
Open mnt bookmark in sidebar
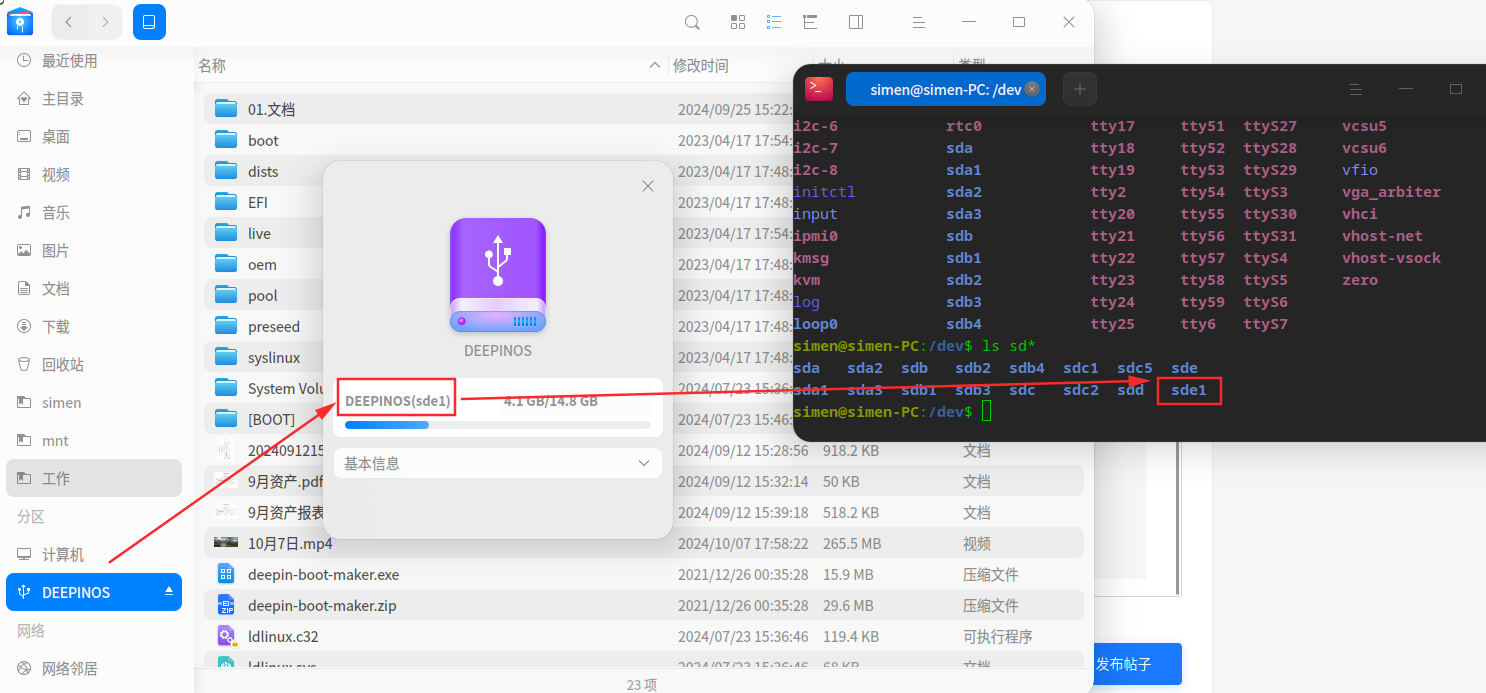point(94,441)
